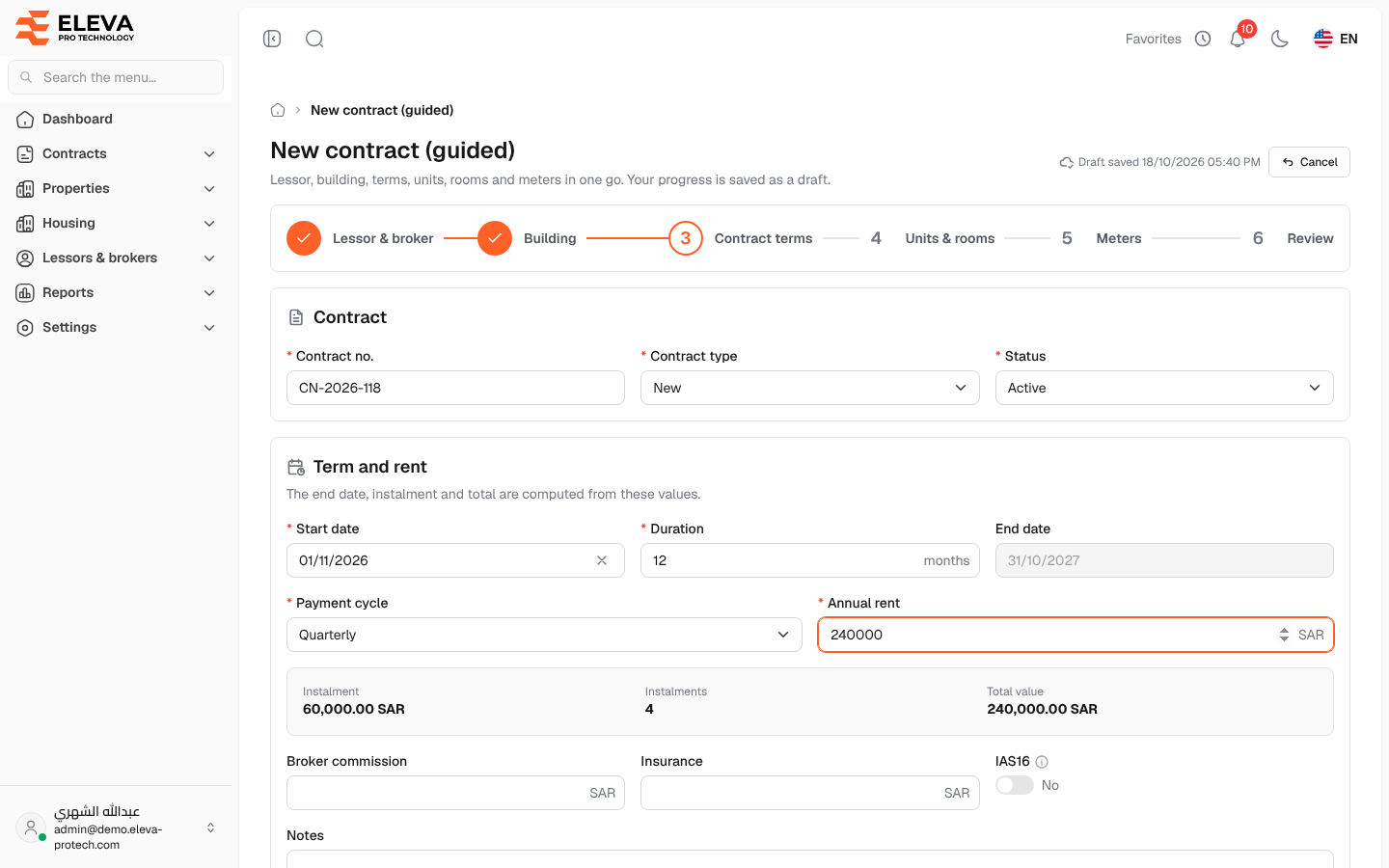The width and height of the screenshot is (1389, 868).
Task: Click the Annual rent stepper arrows
Action: [1284, 635]
